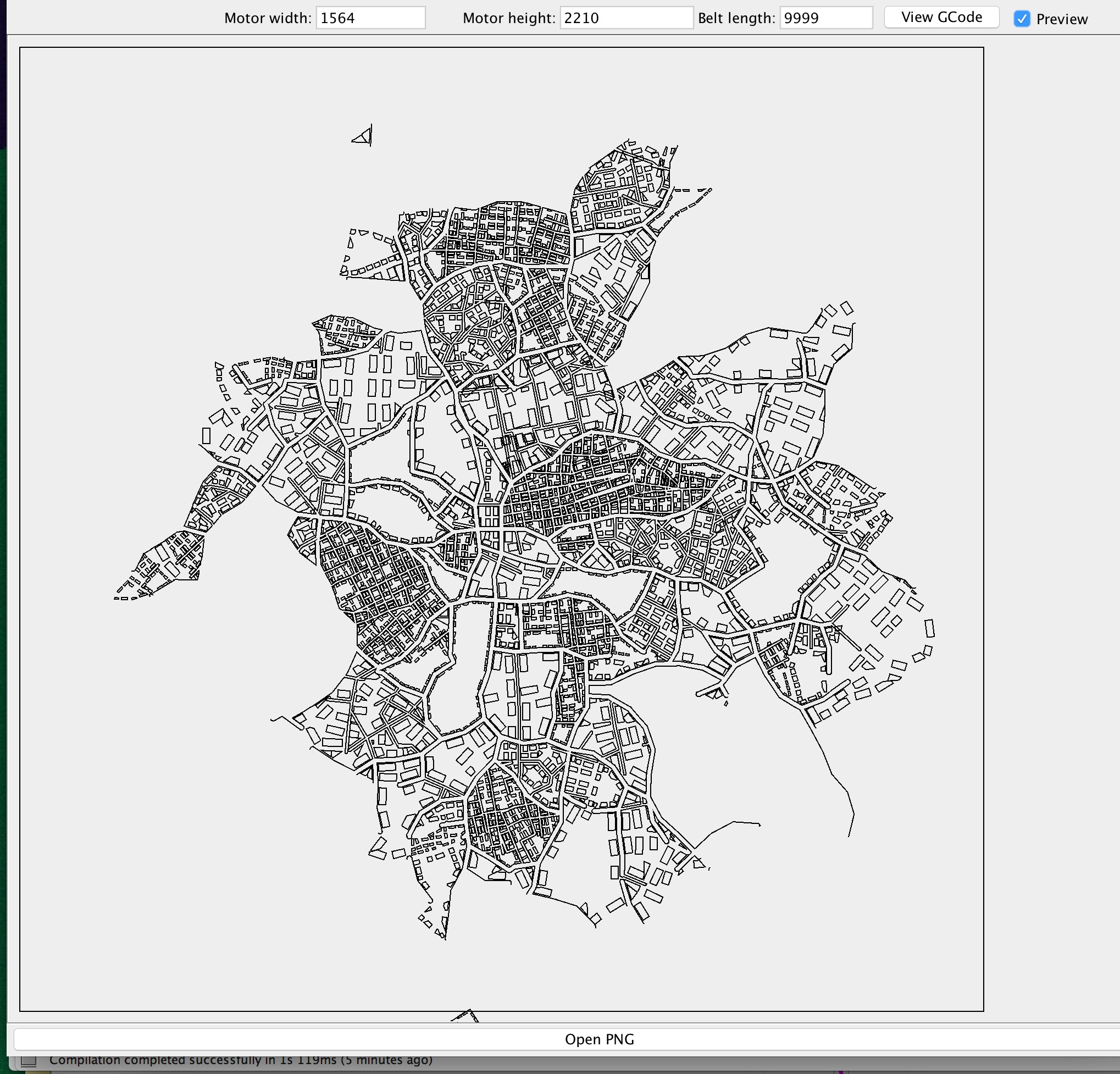Click the tall rectangle outline at map's right edge
Image resolution: width=1120 pixels, height=1074 pixels.
(930, 628)
